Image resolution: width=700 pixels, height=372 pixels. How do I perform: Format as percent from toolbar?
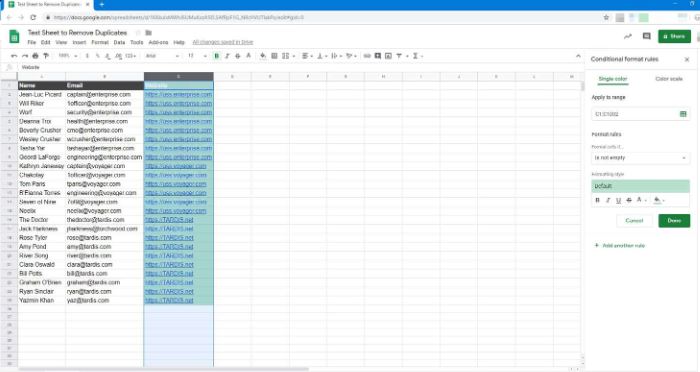pyautogui.click(x=98, y=56)
